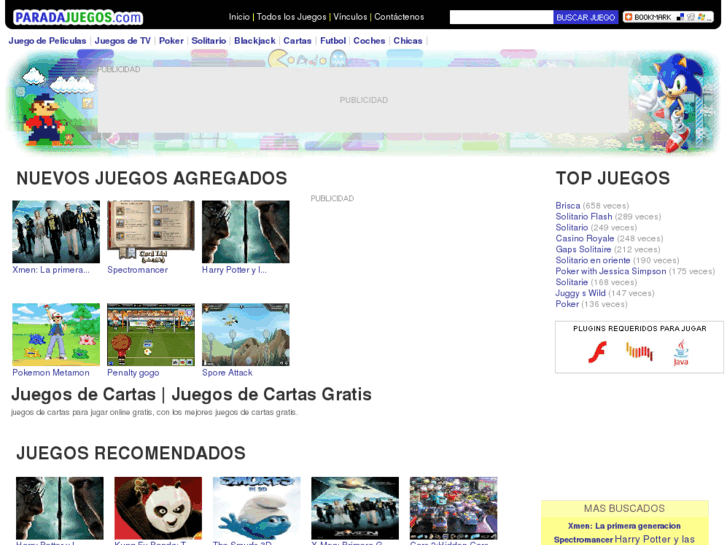Open Harry Potter thumbnail in new games

click(x=246, y=231)
